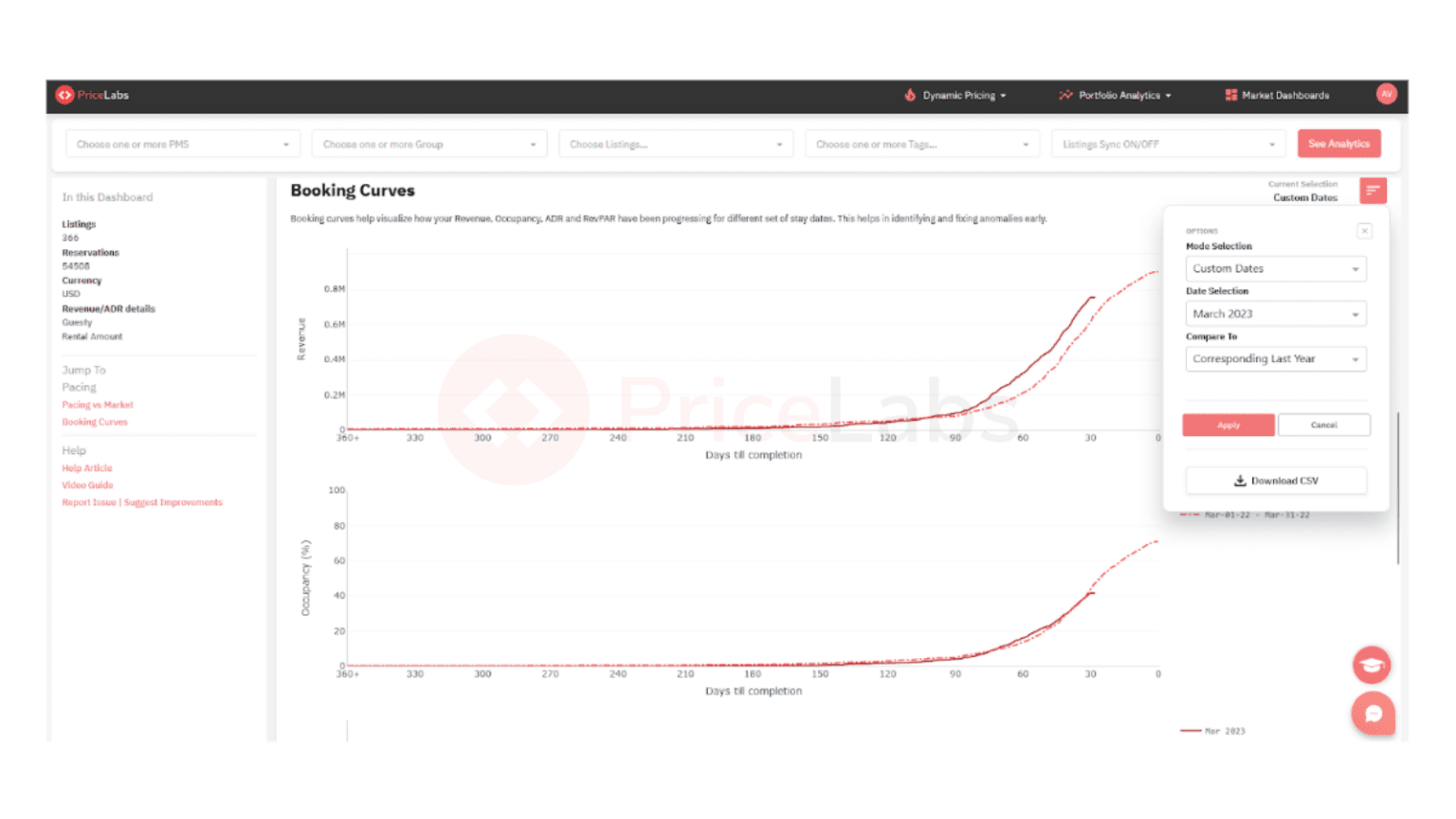This screenshot has width=1456, height=819.
Task: Open the Dynamic Pricing menu
Action: pyautogui.click(x=959, y=95)
